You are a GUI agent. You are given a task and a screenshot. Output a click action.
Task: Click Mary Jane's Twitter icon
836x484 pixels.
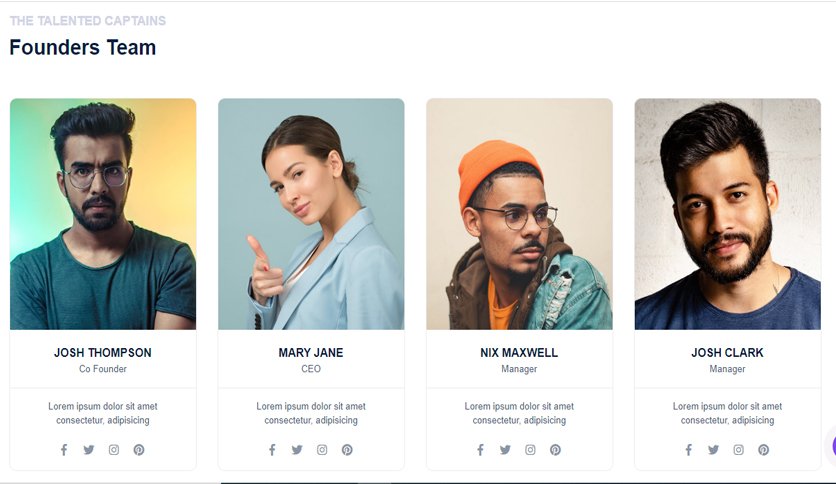297,450
